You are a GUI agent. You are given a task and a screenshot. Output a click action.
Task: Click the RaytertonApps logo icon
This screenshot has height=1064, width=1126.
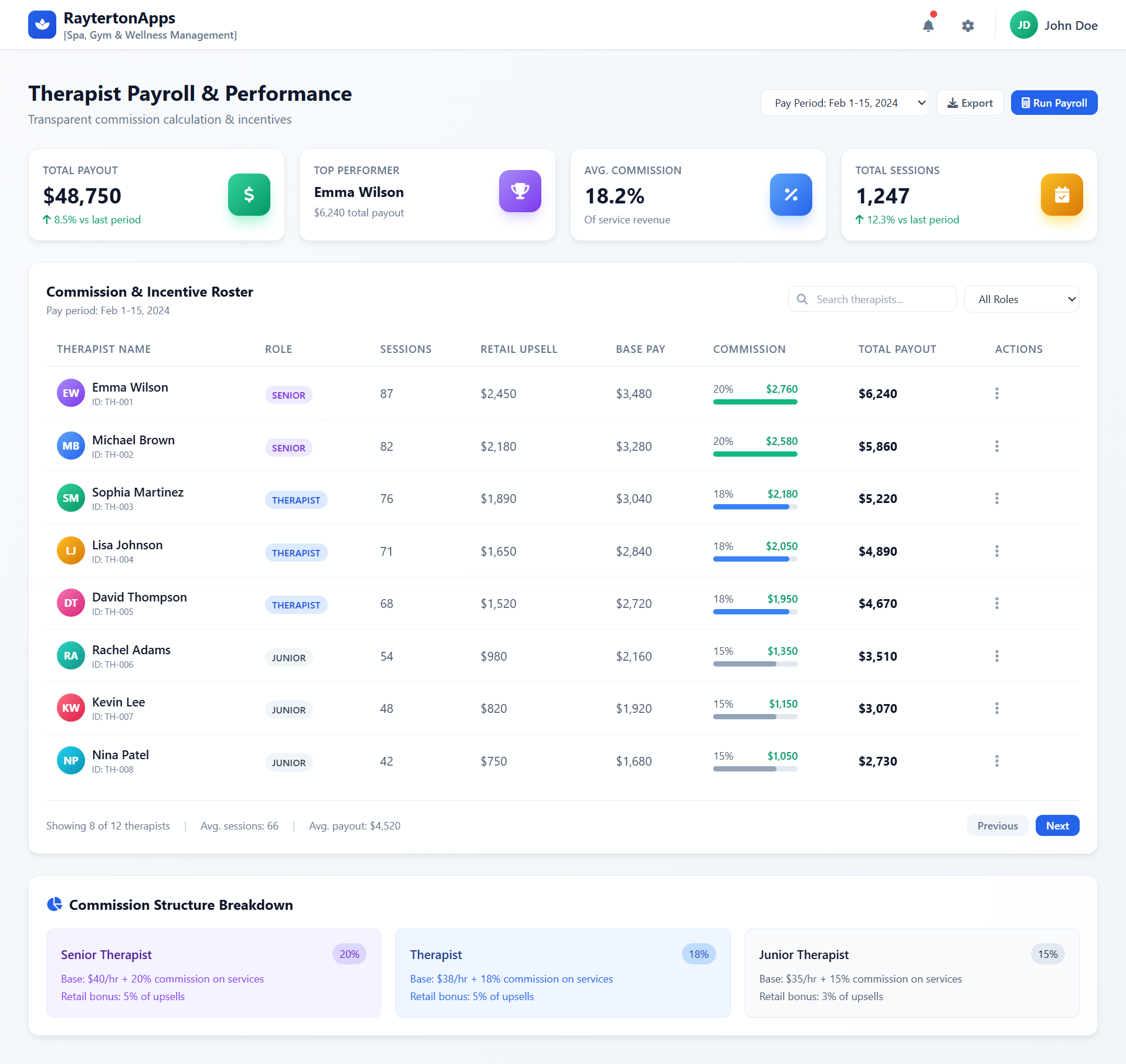(42, 24)
